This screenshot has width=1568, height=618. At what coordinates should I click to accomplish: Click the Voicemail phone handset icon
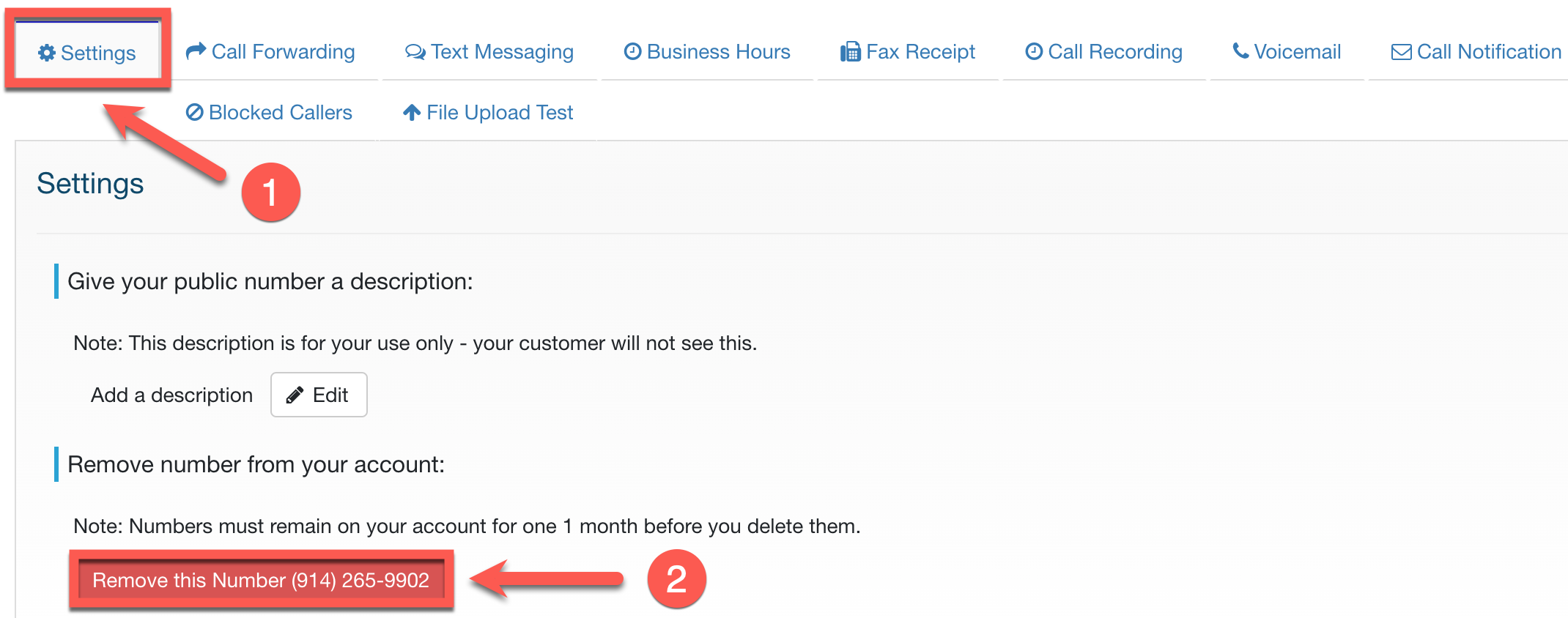(x=1240, y=51)
